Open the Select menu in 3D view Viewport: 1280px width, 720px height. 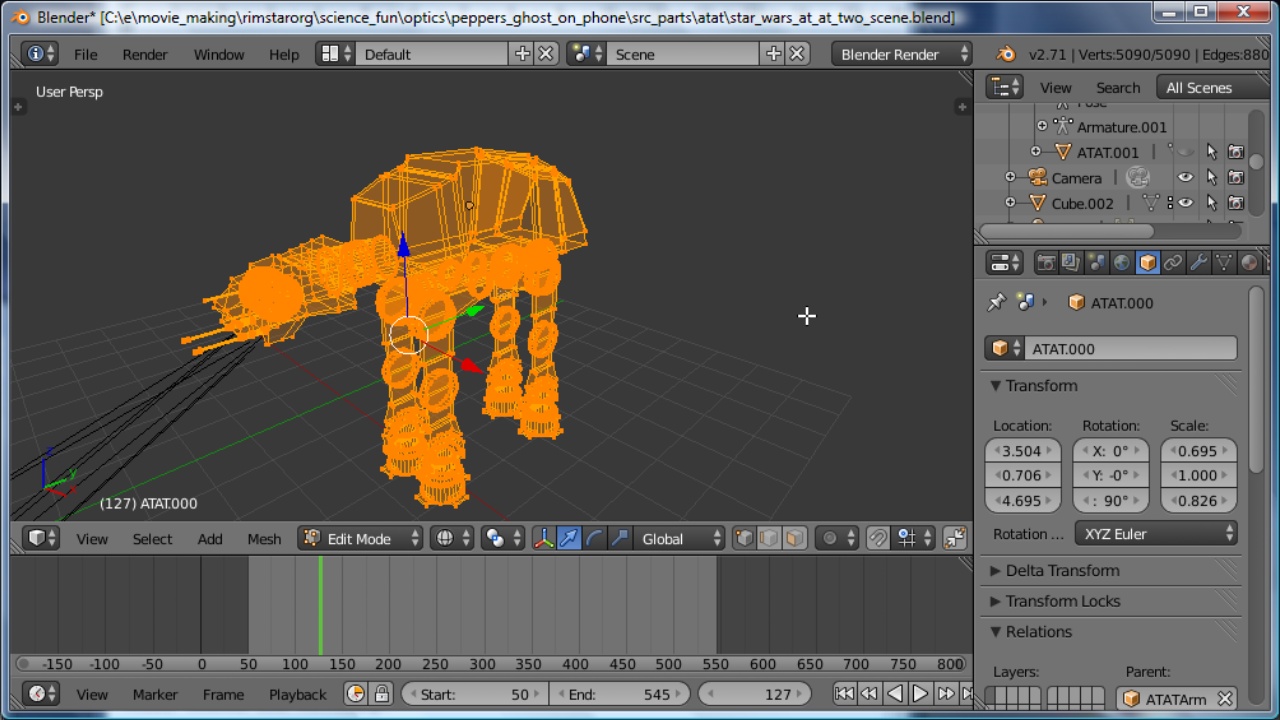coord(152,538)
